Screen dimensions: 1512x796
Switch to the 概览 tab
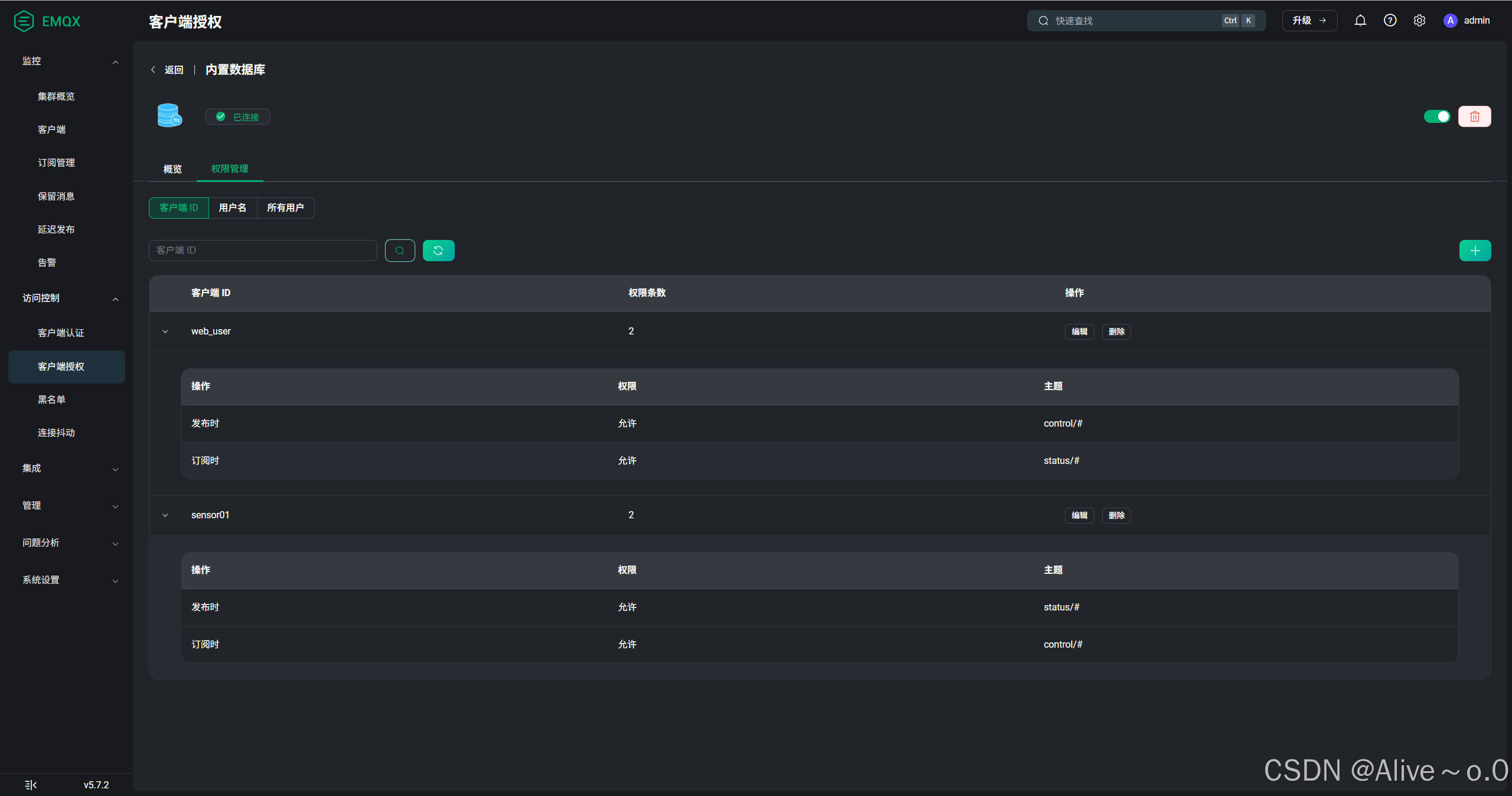(172, 169)
